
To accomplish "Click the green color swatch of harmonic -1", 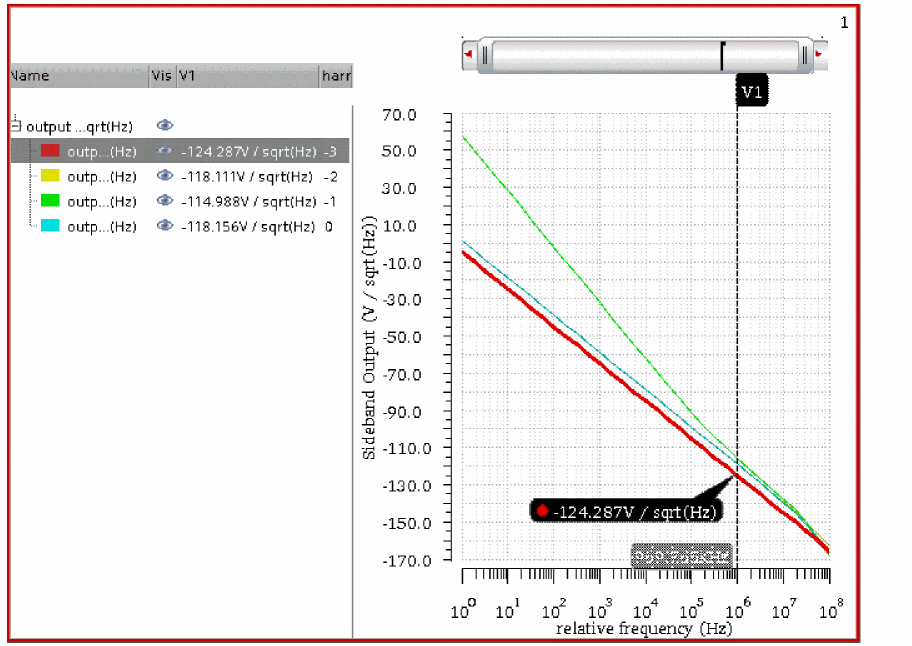I will (50, 201).
